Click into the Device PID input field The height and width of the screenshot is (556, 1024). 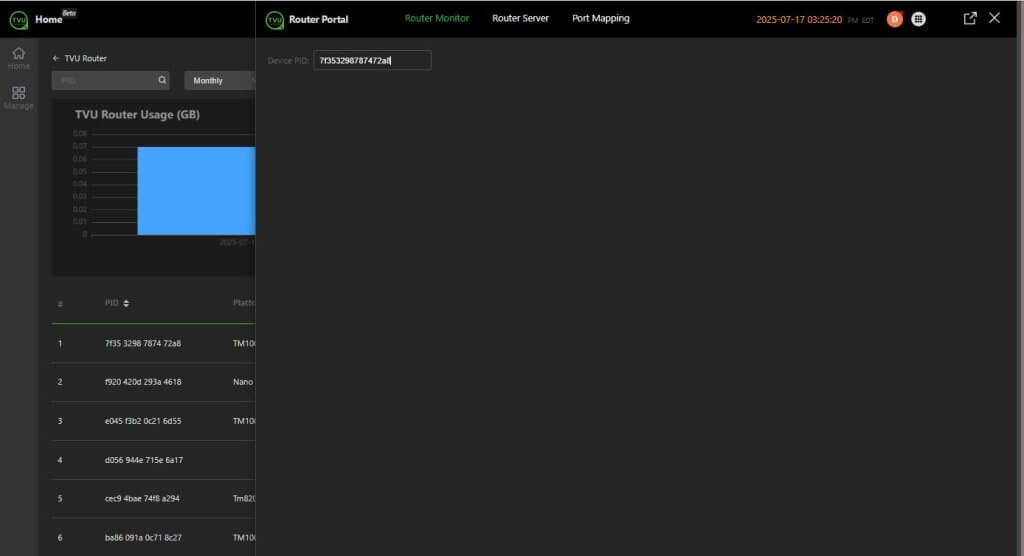coord(372,60)
